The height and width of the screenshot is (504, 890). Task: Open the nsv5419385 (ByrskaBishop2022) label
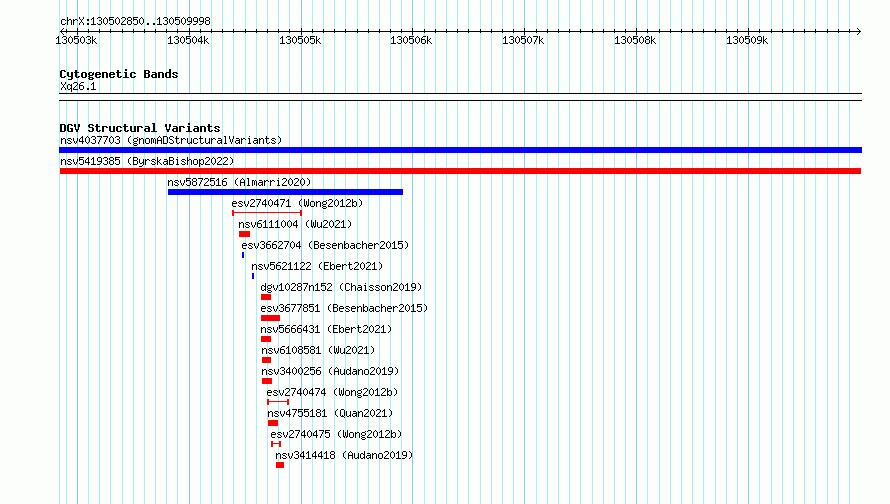tap(147, 161)
